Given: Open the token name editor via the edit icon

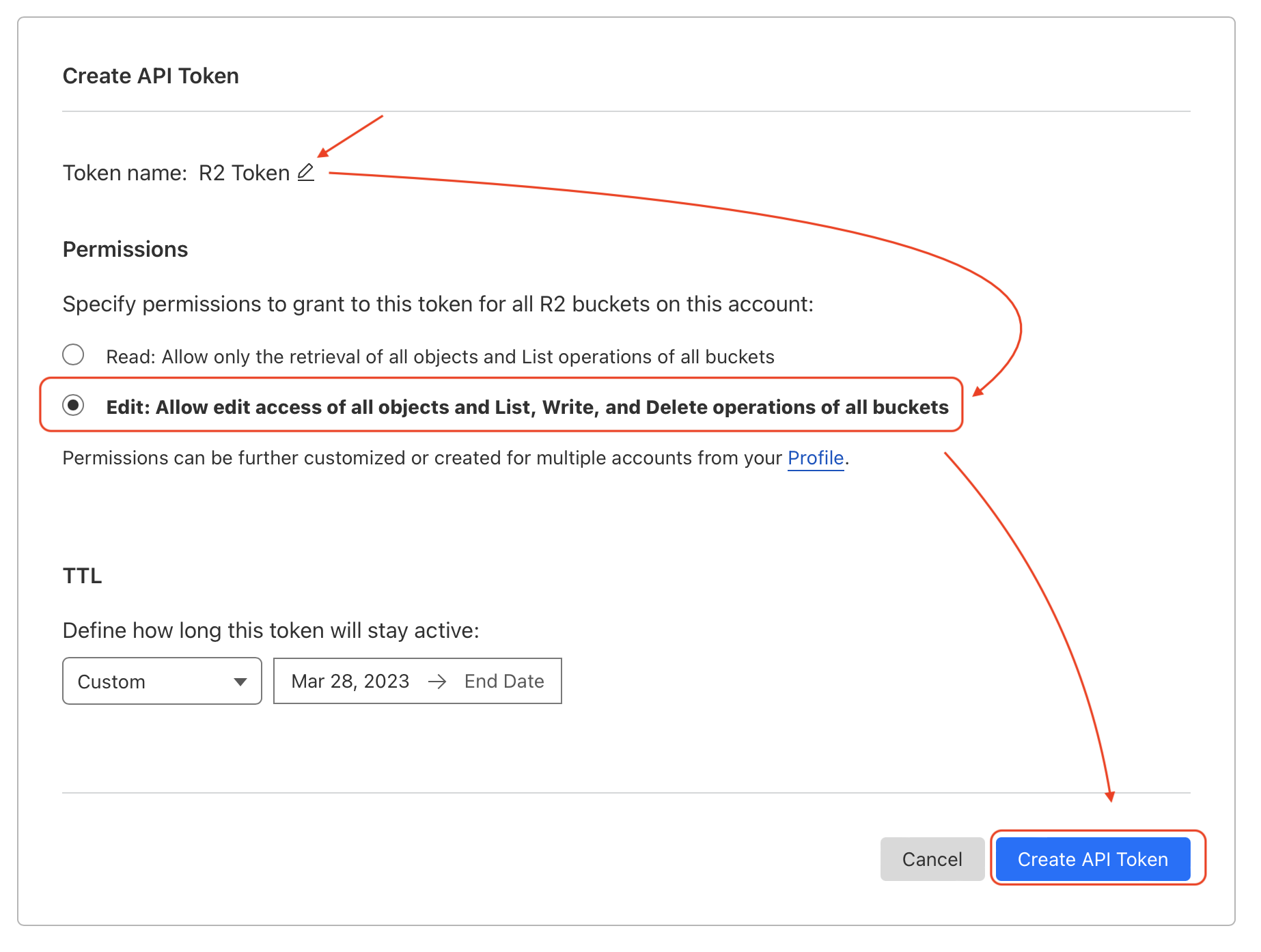Looking at the screenshot, I should pyautogui.click(x=305, y=172).
